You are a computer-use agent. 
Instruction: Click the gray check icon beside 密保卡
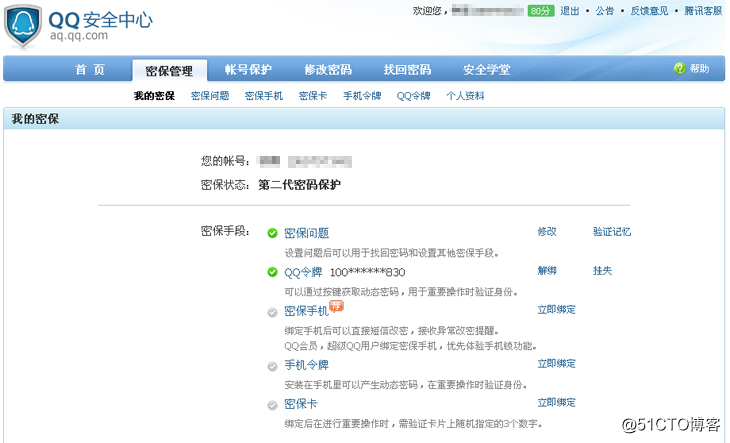click(x=272, y=405)
